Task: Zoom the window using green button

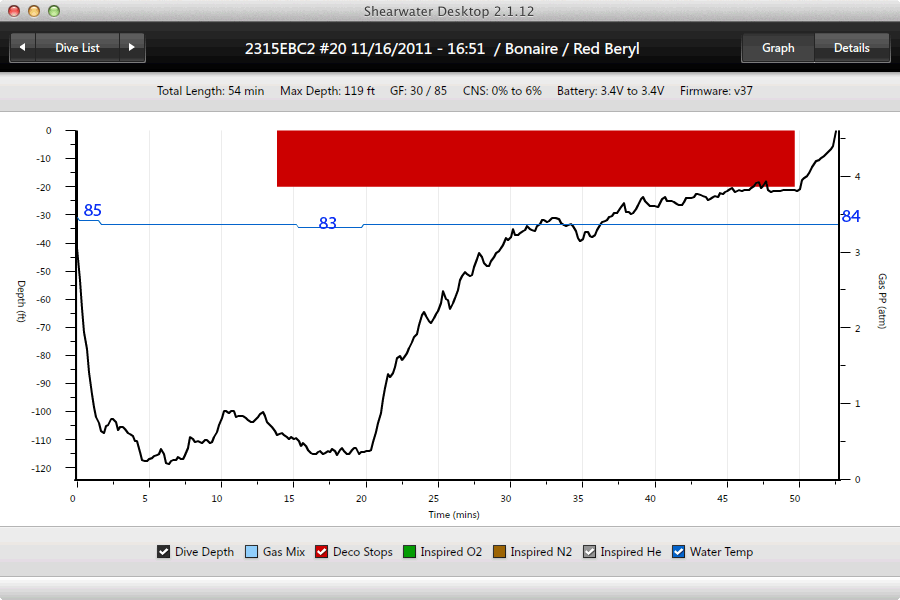Action: click(53, 10)
